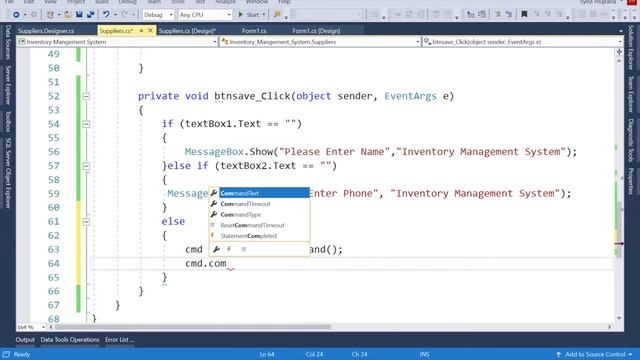Click the Redo arrow icon

click(124, 15)
